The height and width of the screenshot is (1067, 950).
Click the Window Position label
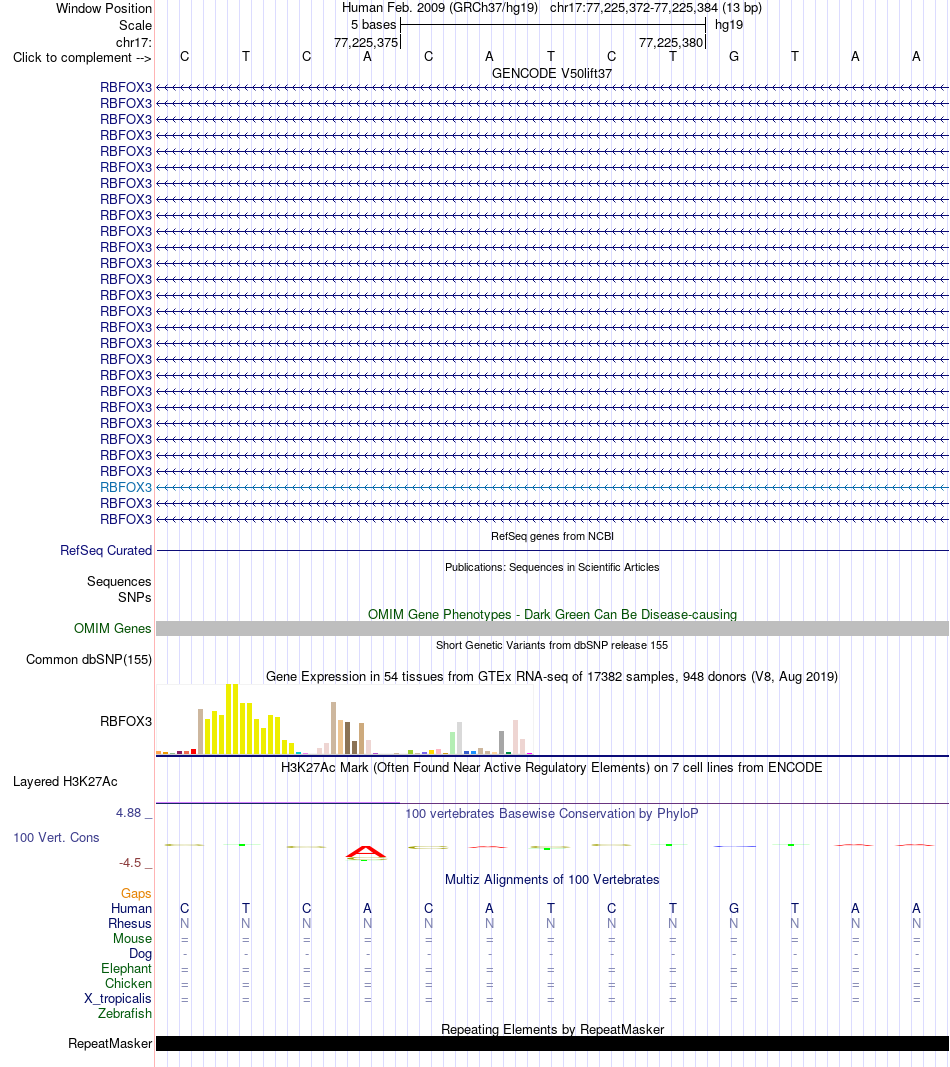coord(103,9)
